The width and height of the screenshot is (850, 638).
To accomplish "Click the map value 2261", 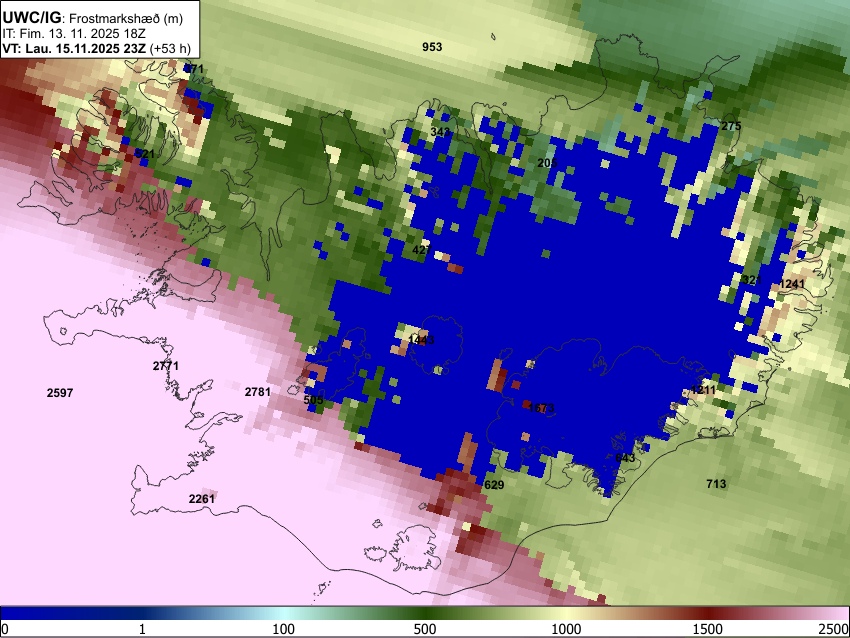I will (x=202, y=499).
